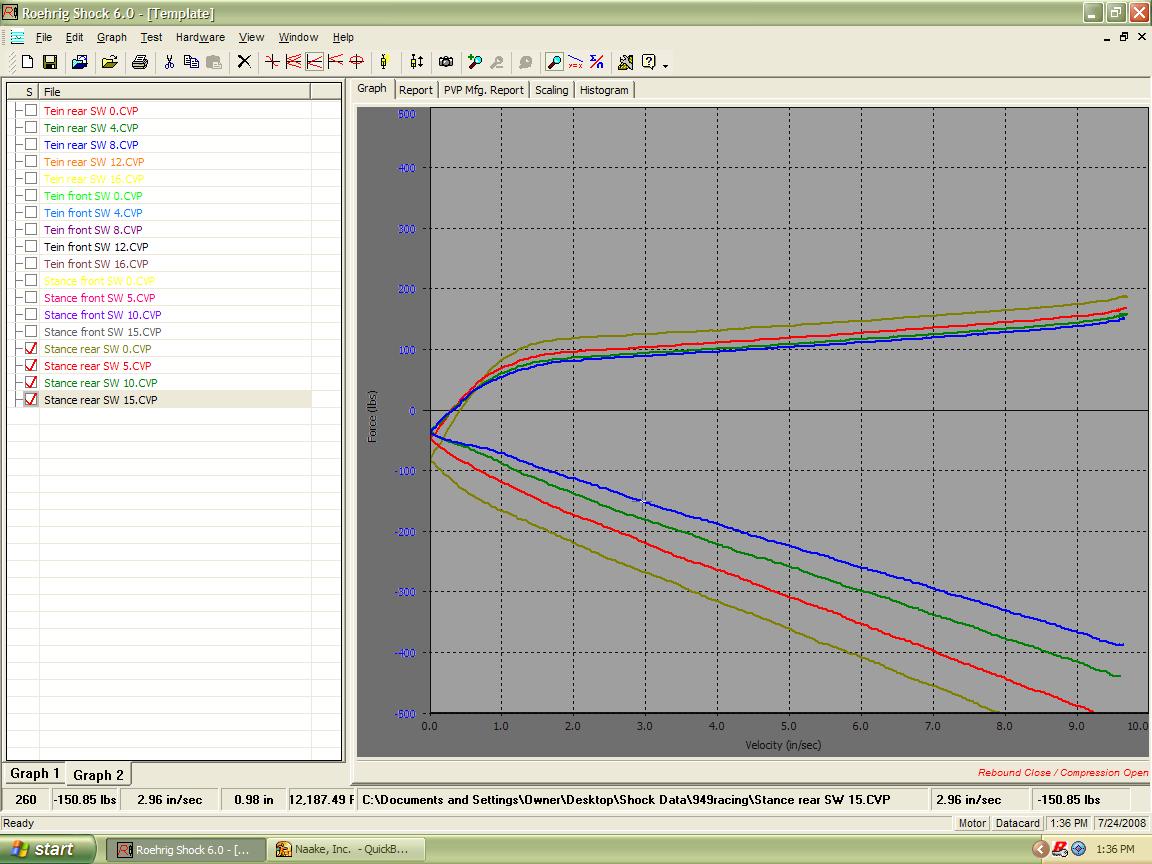The width and height of the screenshot is (1152, 864).
Task: Click the open folder icon
Action: click(x=110, y=62)
